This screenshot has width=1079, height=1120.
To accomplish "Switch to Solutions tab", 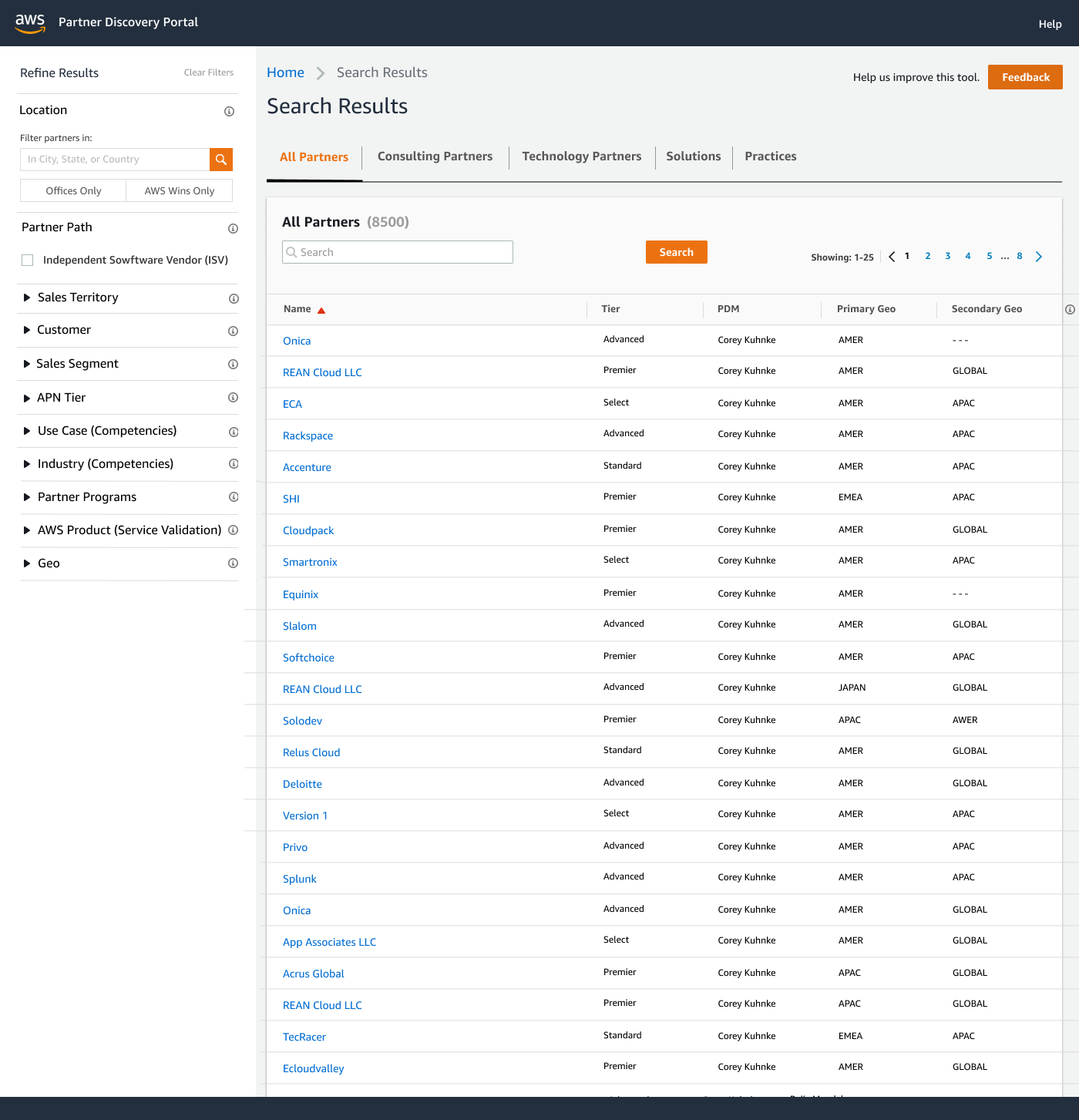I will [694, 156].
